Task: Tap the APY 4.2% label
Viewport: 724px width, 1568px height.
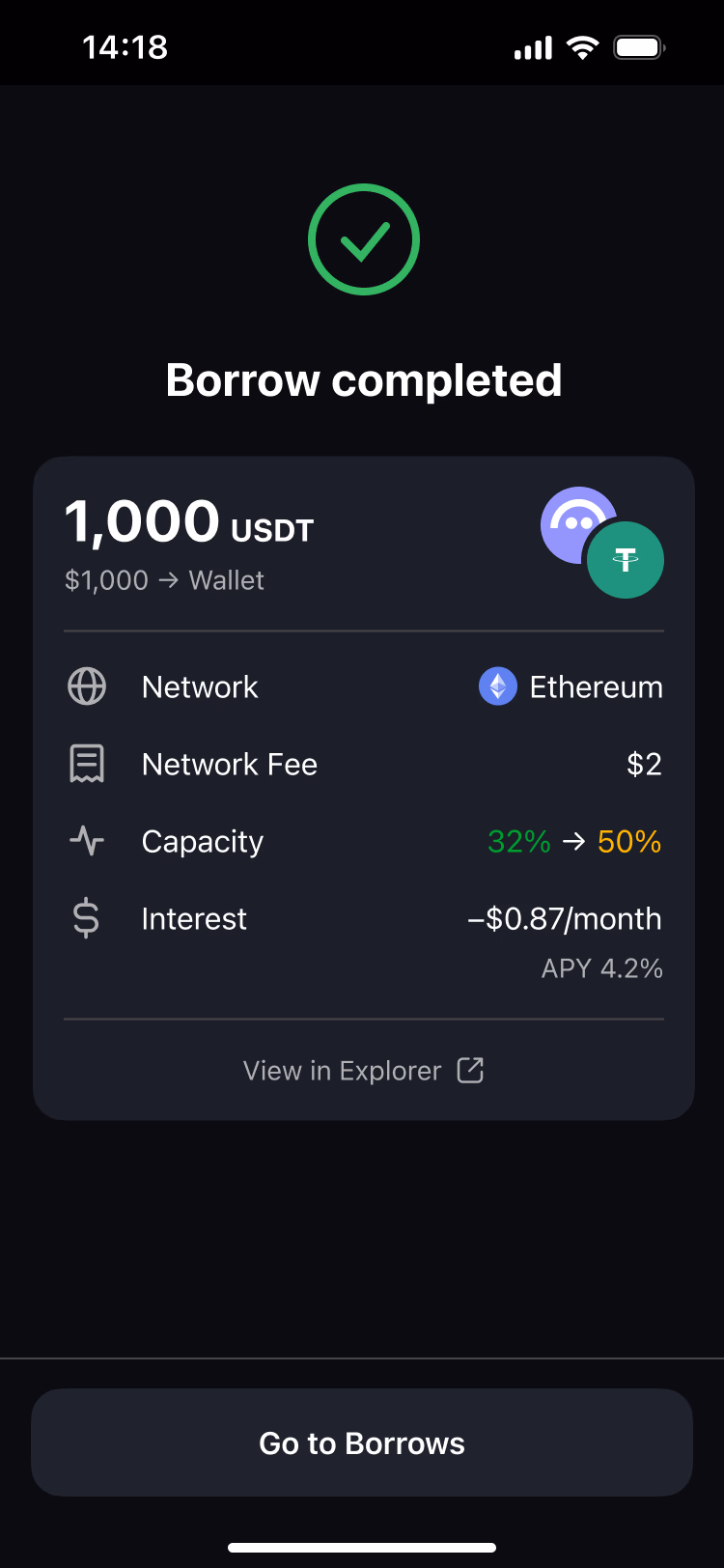Action: click(601, 968)
